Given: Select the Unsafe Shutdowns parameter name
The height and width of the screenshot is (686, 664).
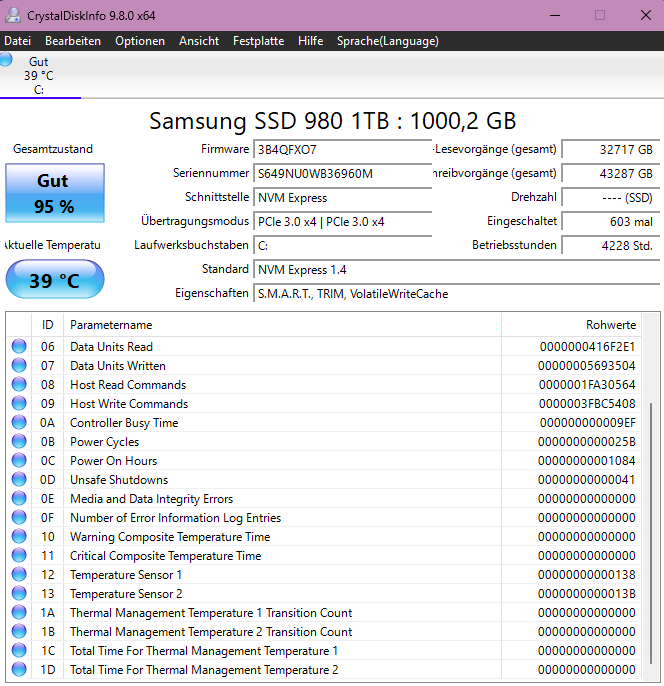Looking at the screenshot, I should pyautogui.click(x=119, y=480).
